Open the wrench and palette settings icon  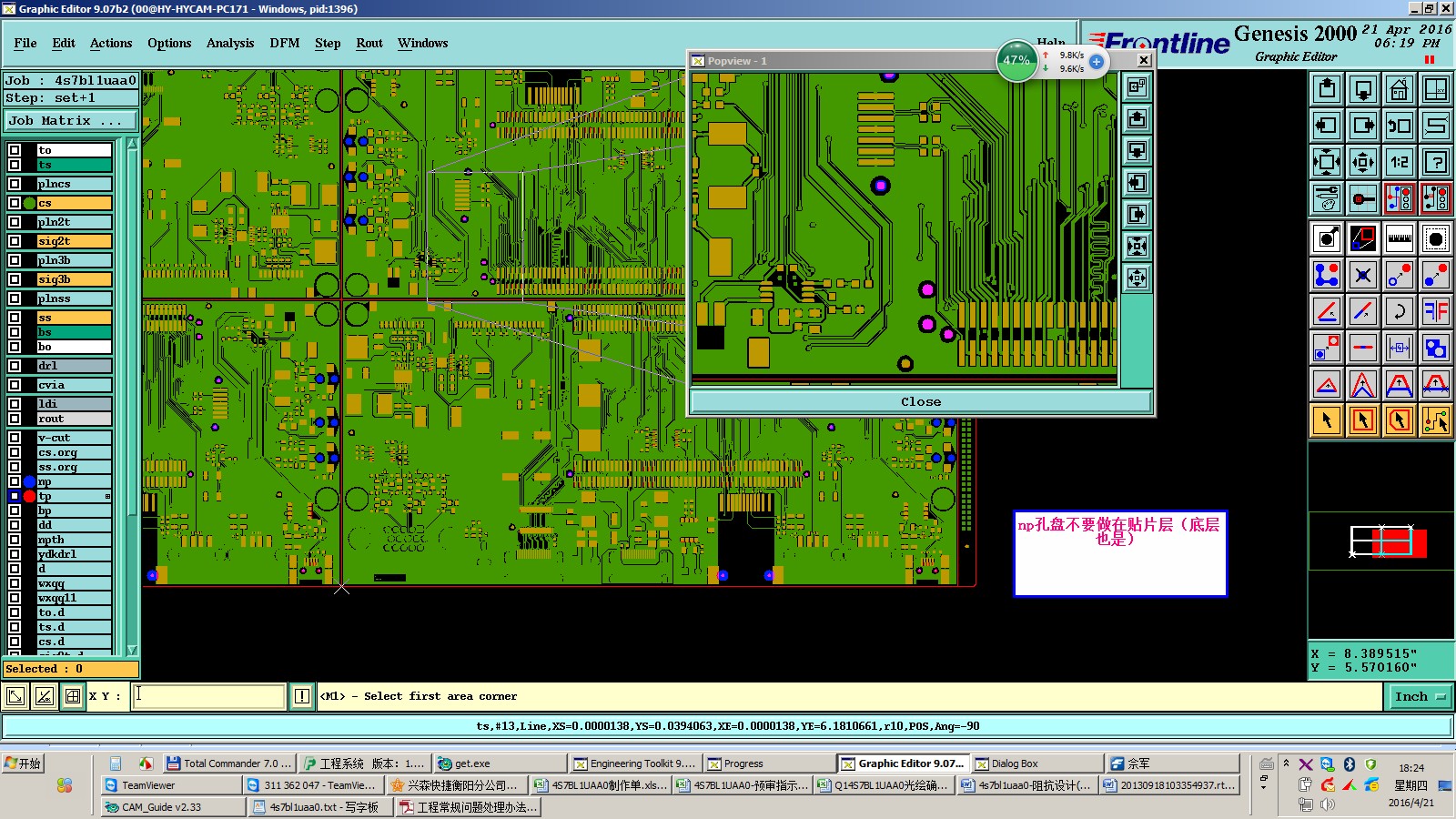(x=1327, y=198)
